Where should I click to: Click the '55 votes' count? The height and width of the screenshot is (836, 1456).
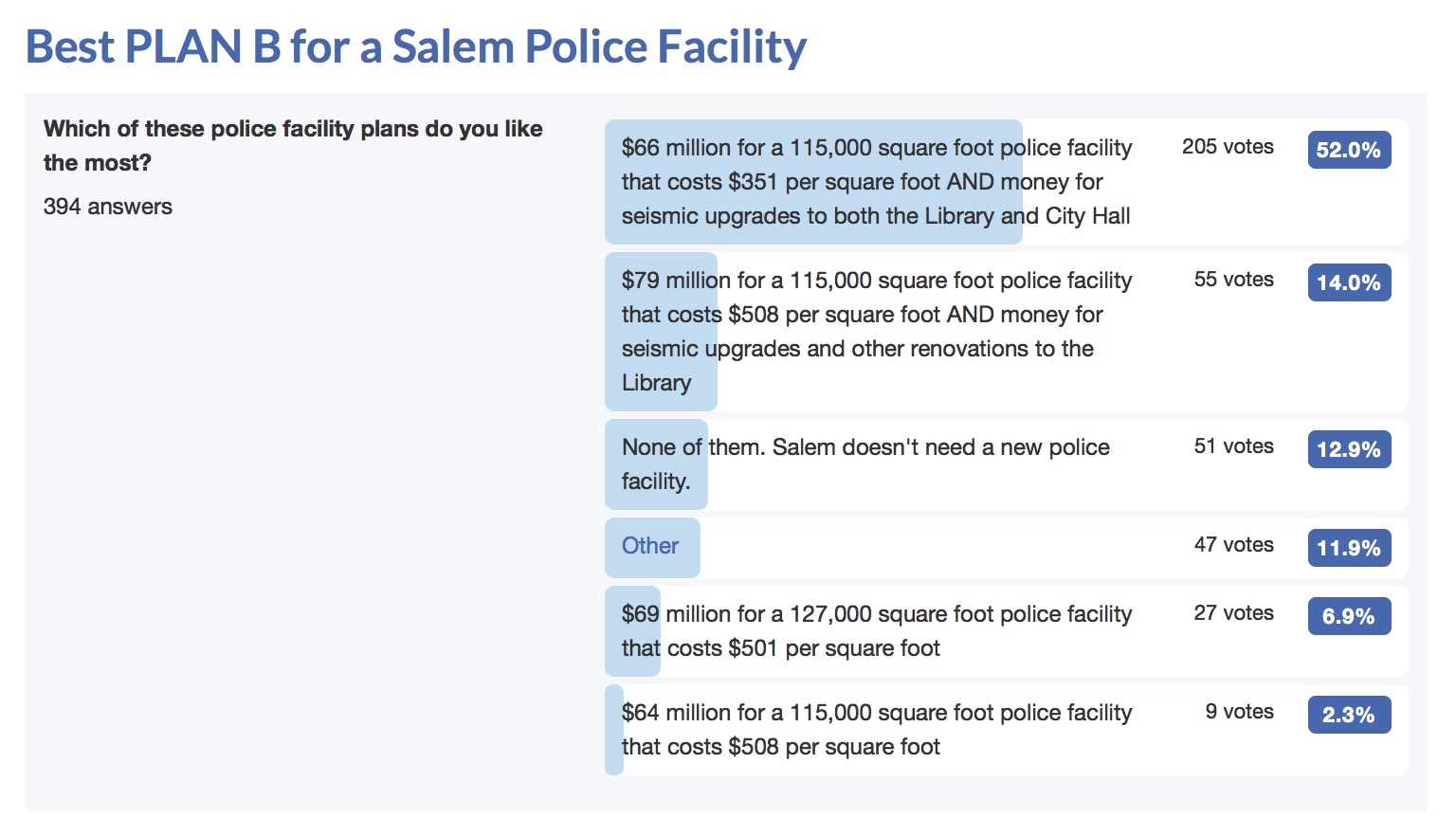(x=1233, y=280)
